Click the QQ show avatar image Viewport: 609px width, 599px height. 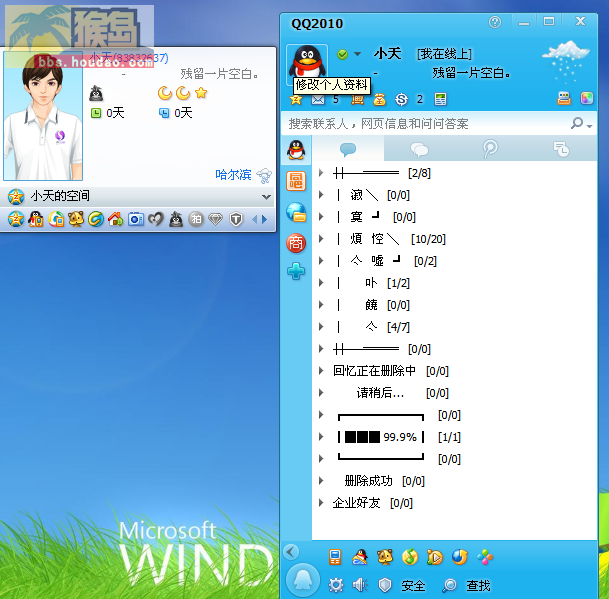(x=43, y=116)
